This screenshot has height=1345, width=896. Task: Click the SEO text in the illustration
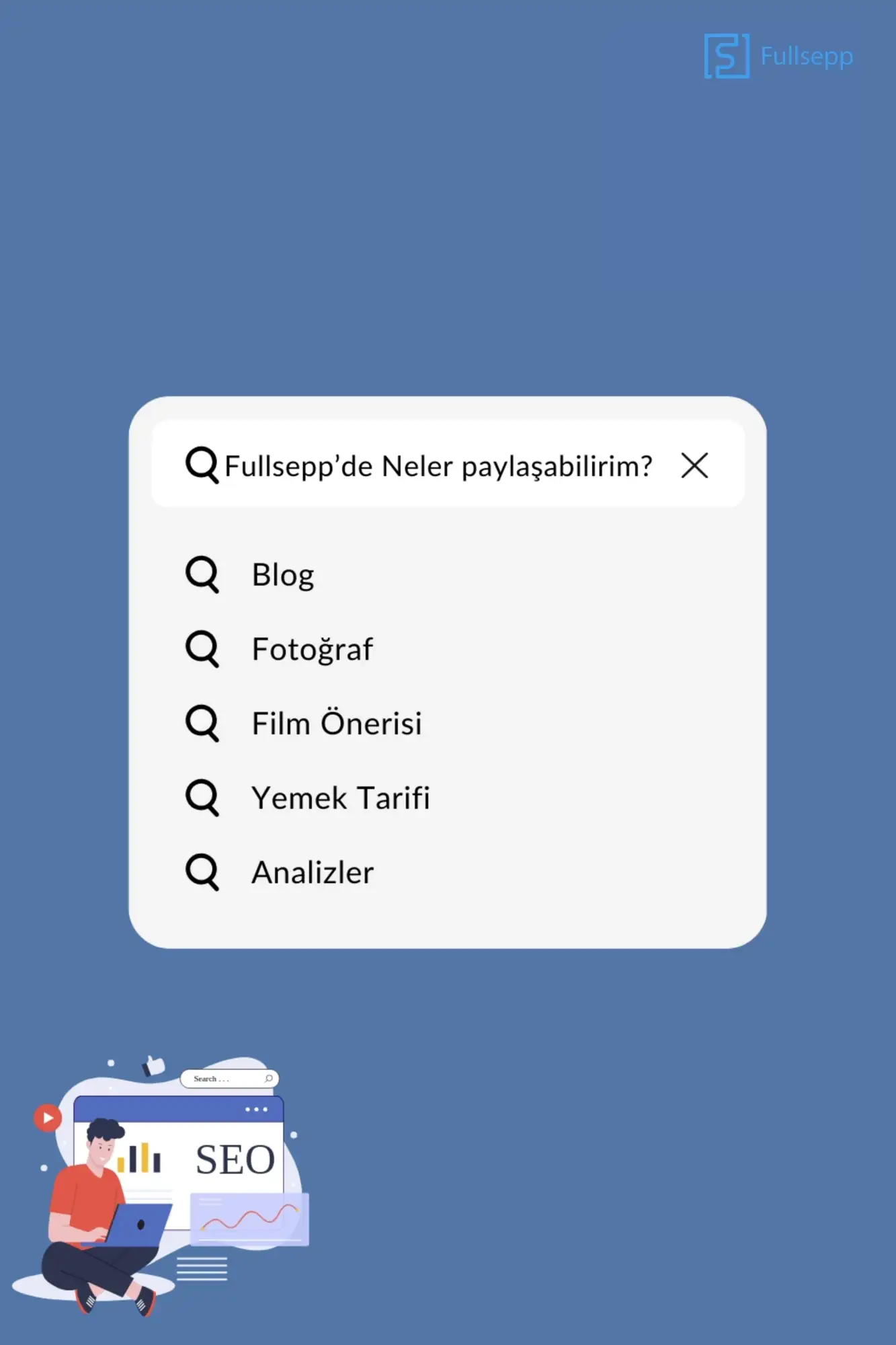click(235, 1160)
